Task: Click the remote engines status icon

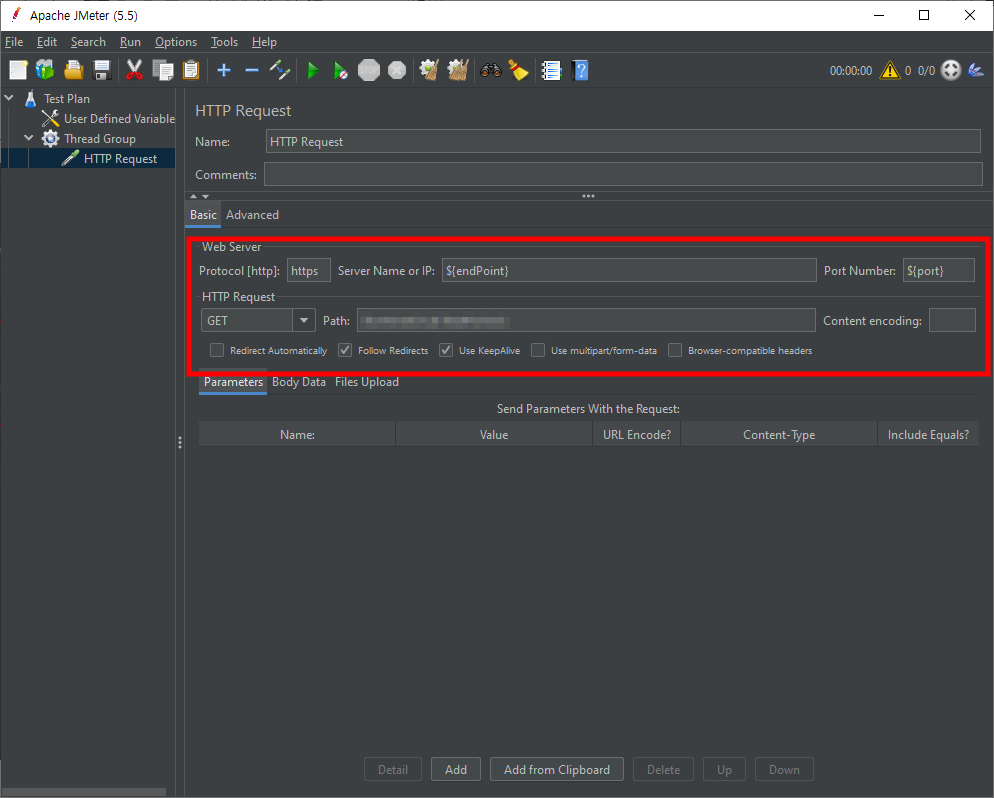Action: coord(951,70)
